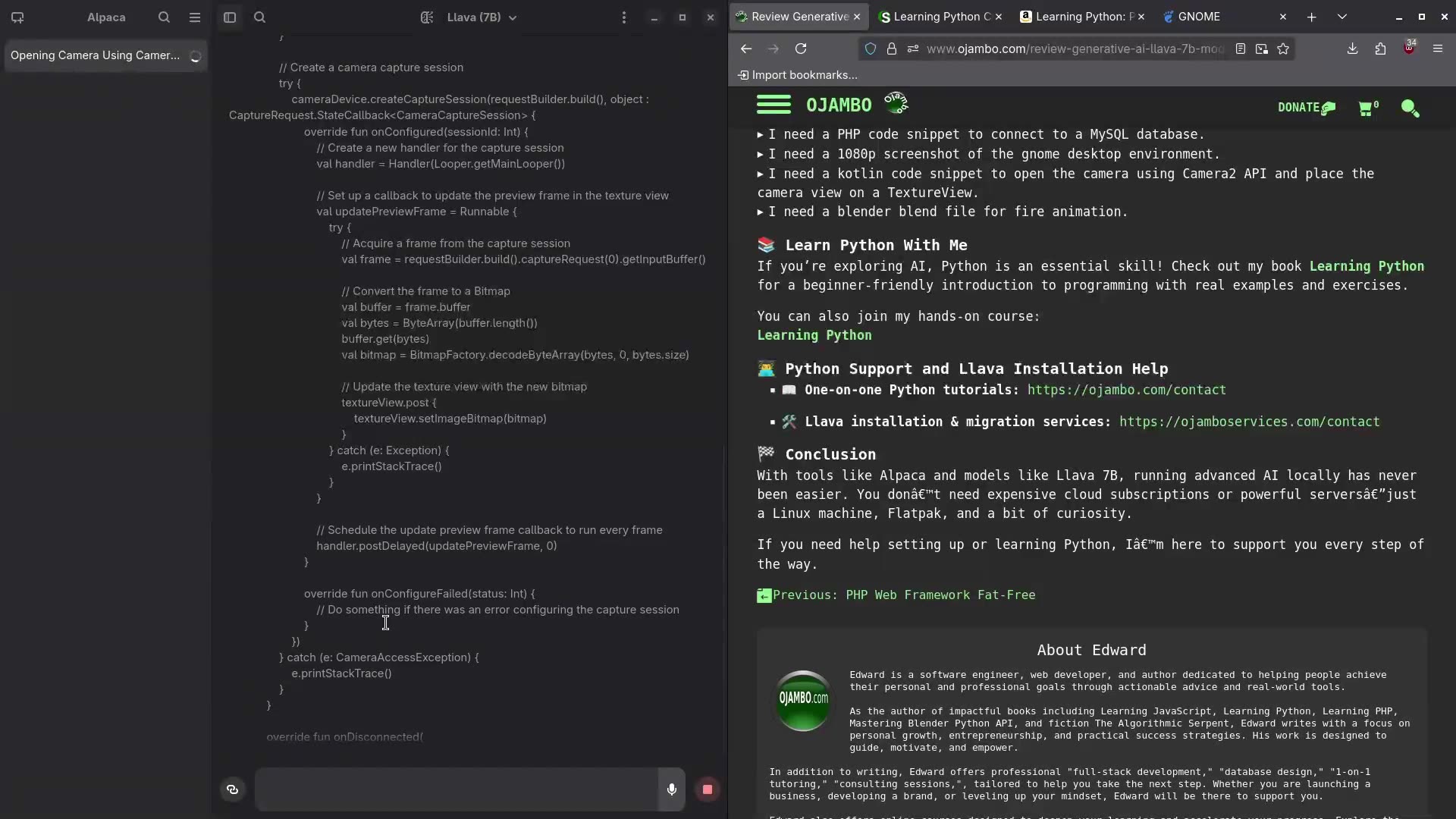This screenshot has width=1456, height=819.
Task: Start a new chat in Alpaca
Action: pos(17,17)
